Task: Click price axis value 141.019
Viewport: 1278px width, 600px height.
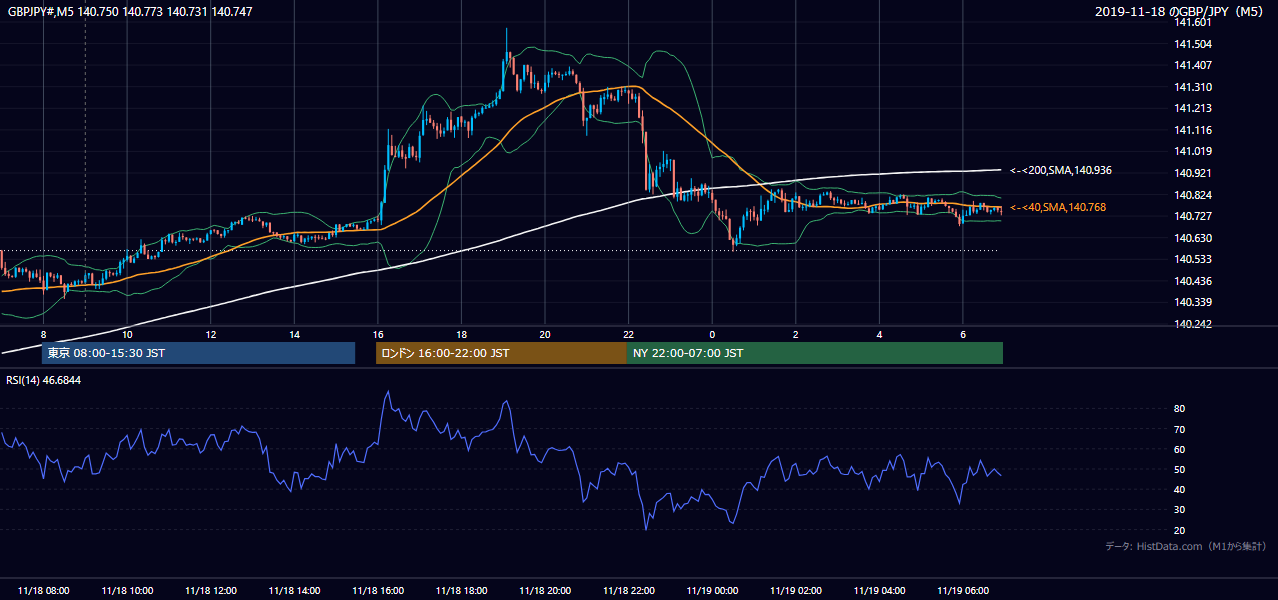Action: pos(1193,152)
